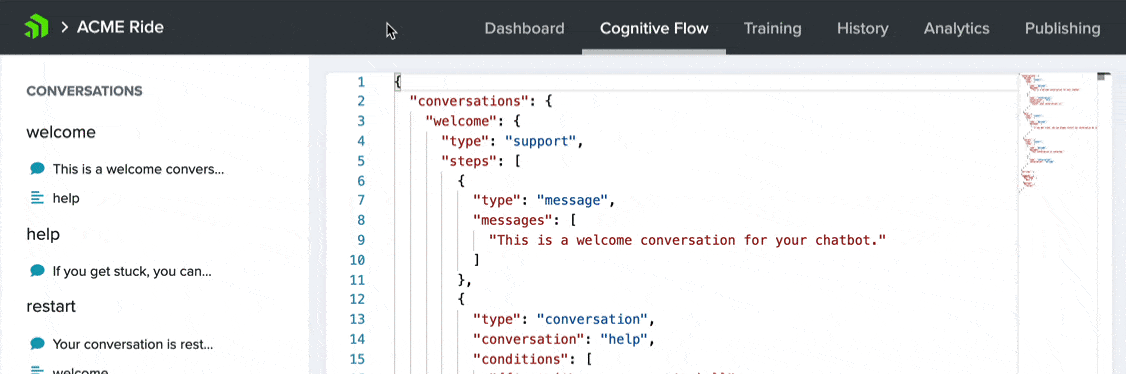
Task: Select the help conversation heading
Action: pyautogui.click(x=43, y=235)
